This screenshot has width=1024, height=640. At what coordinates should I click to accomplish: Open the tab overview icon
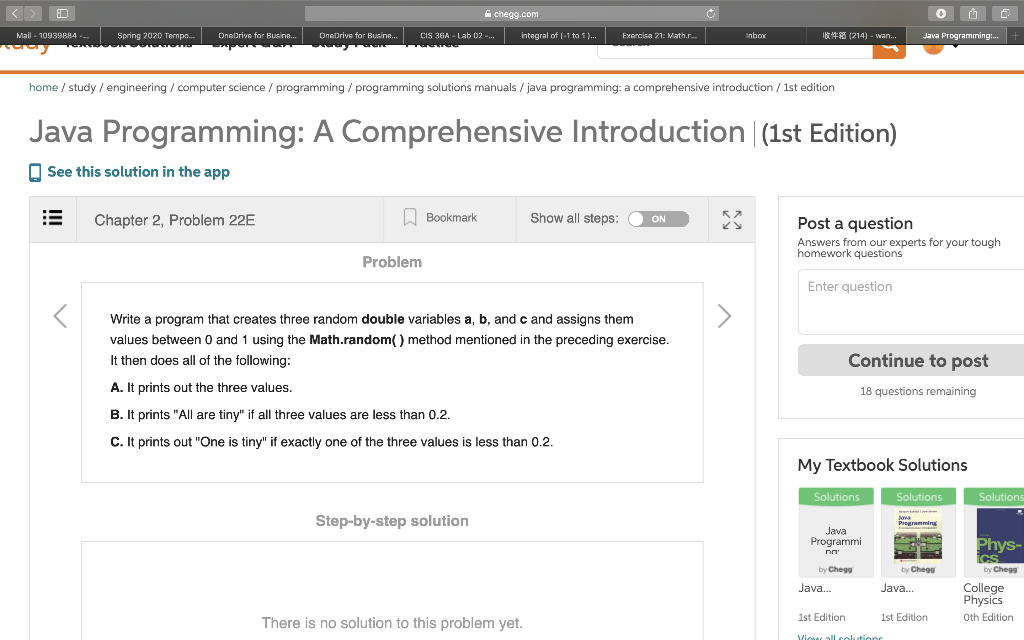point(1004,13)
